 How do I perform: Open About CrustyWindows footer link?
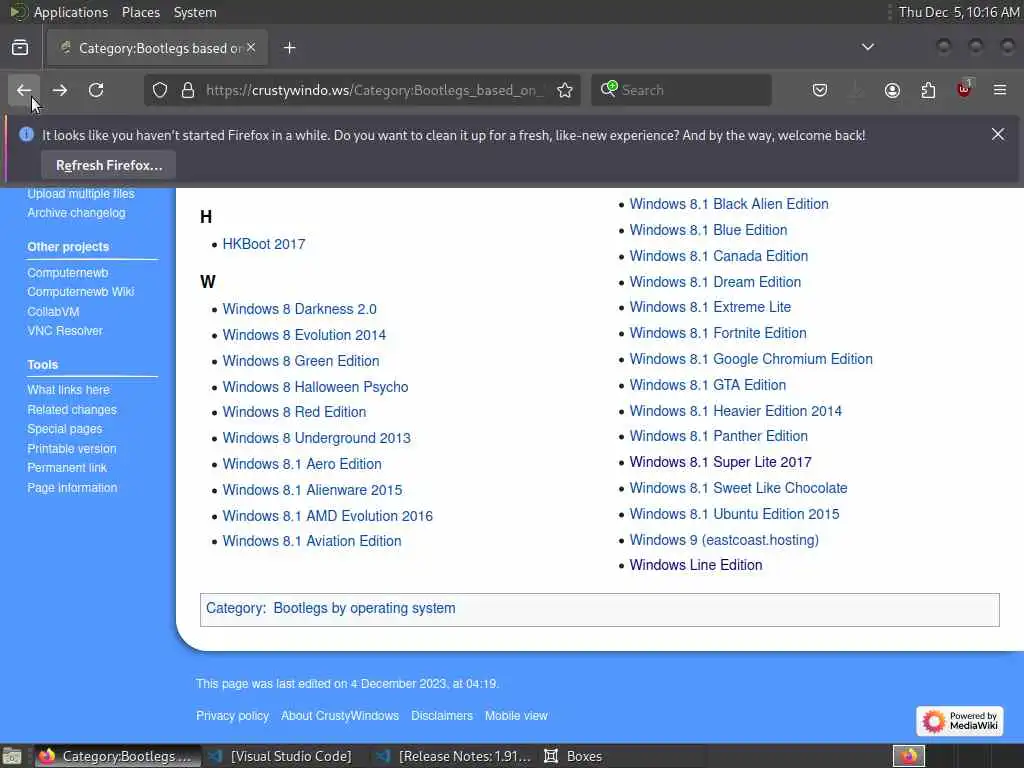click(x=340, y=716)
